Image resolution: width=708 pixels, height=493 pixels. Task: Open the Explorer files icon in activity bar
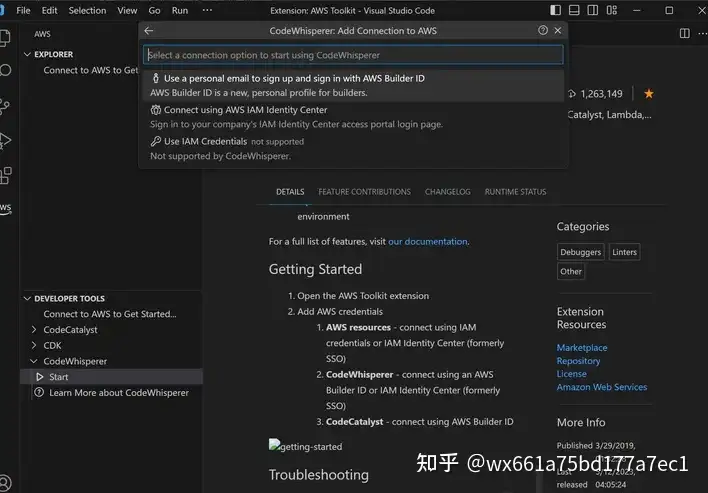(5, 37)
